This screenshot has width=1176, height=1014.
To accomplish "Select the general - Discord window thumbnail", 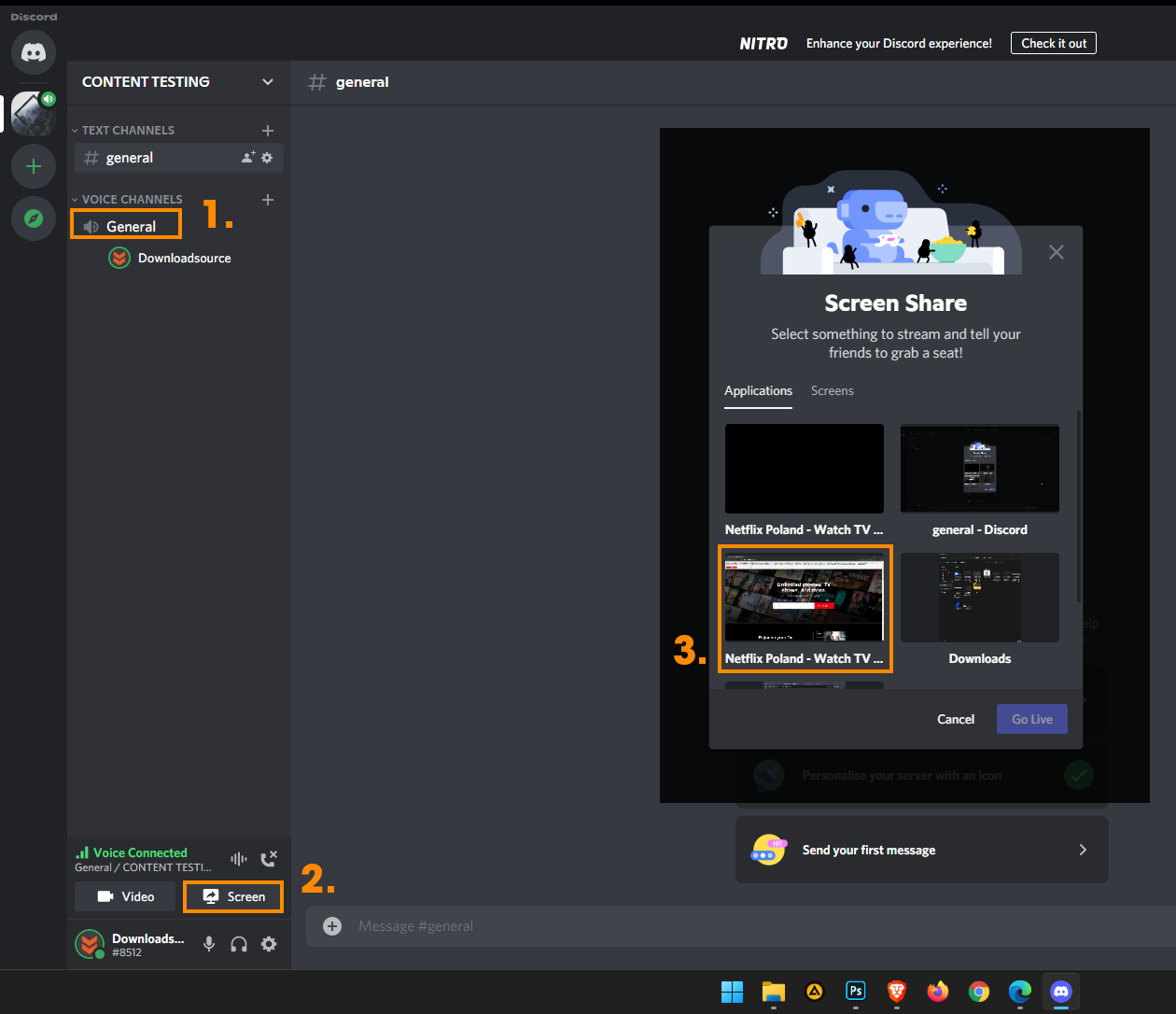I will coord(979,469).
